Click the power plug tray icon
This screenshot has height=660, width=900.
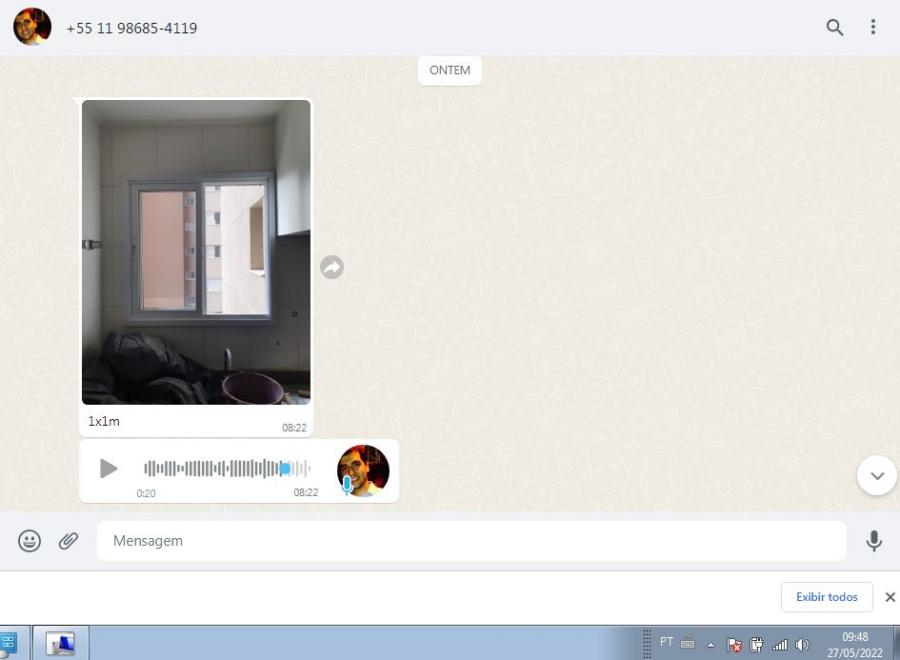tap(757, 645)
